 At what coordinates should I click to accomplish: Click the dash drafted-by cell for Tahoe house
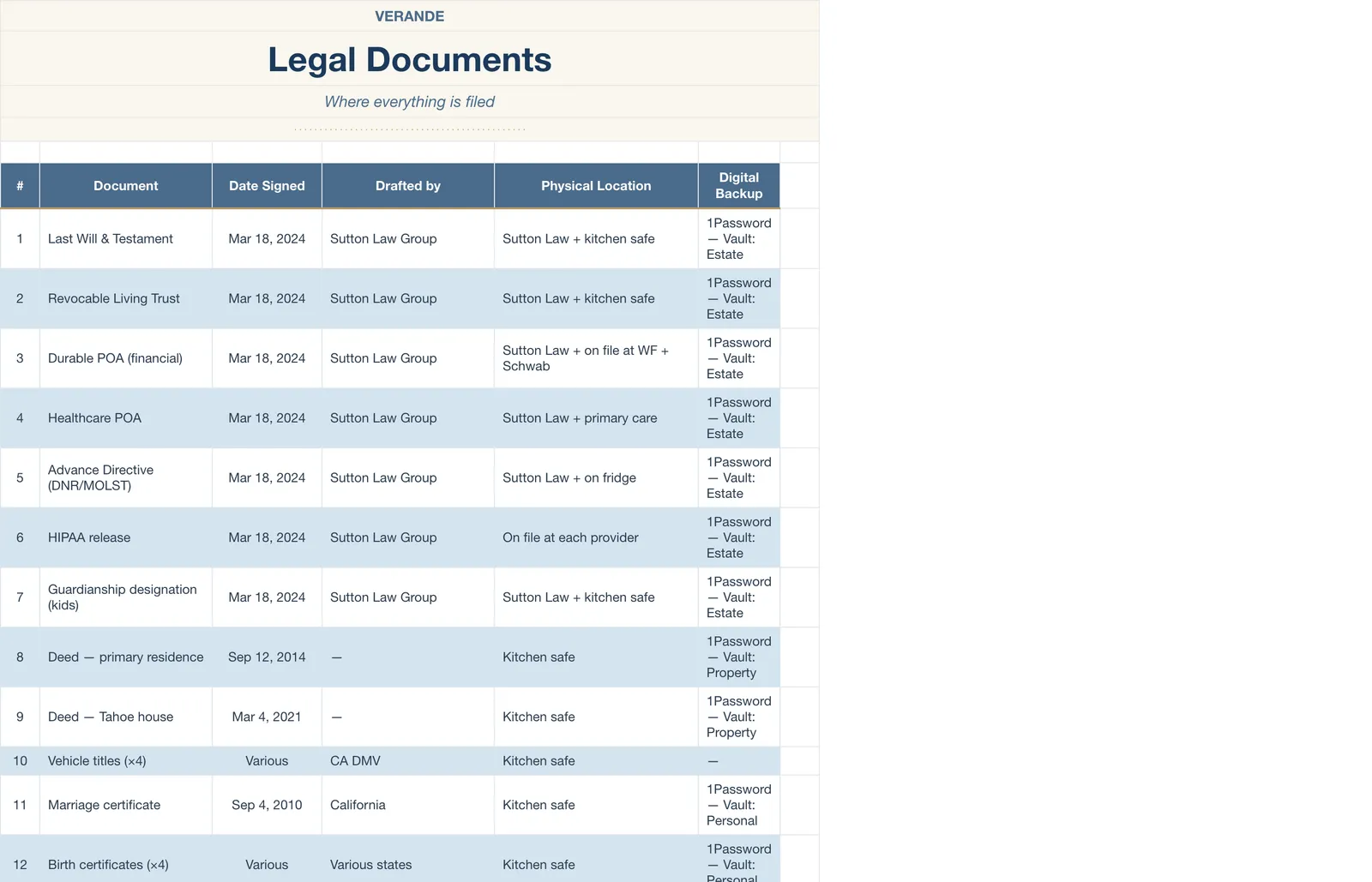click(408, 717)
